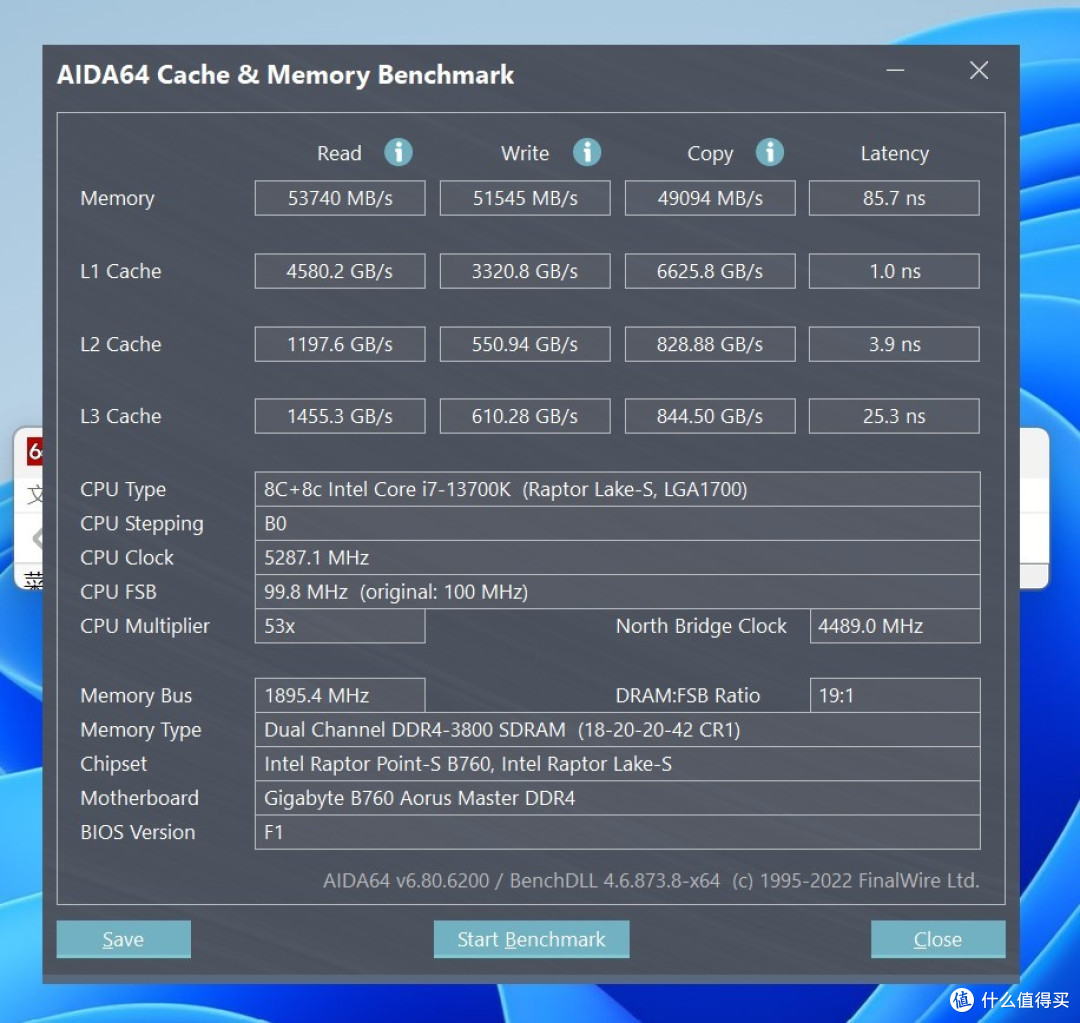Click CPU FSB field 99.8 MHz

click(617, 592)
